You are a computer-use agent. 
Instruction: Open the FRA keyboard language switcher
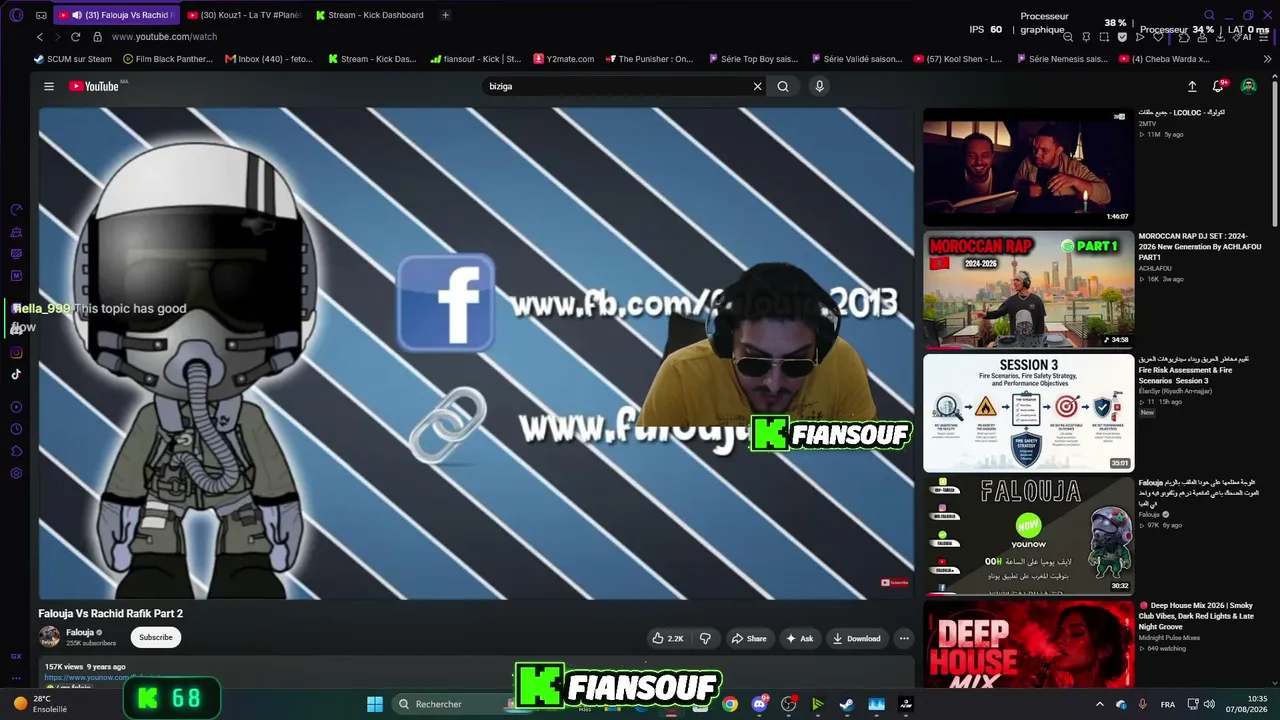[1168, 704]
